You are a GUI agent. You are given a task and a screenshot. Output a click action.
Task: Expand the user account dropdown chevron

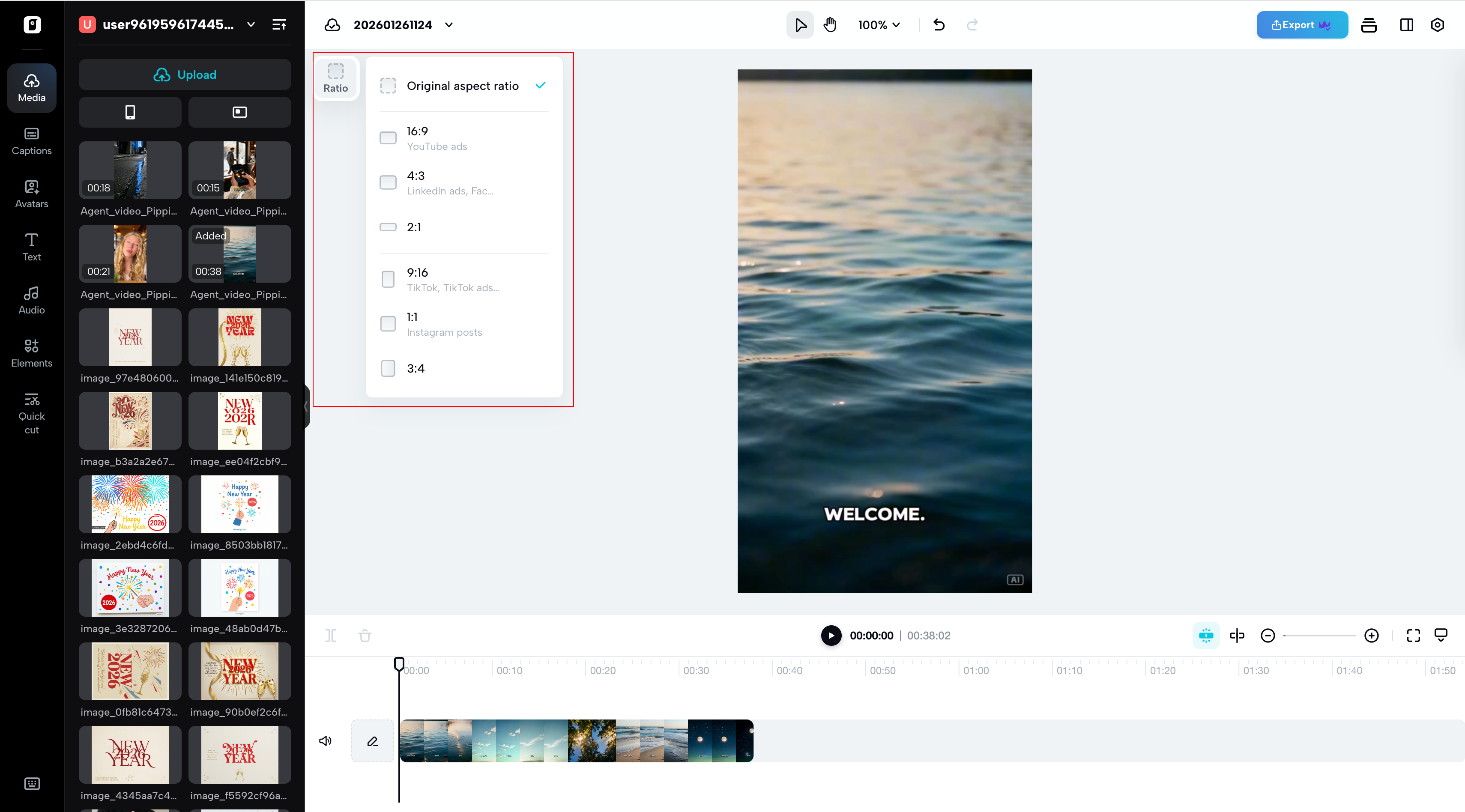(x=251, y=24)
